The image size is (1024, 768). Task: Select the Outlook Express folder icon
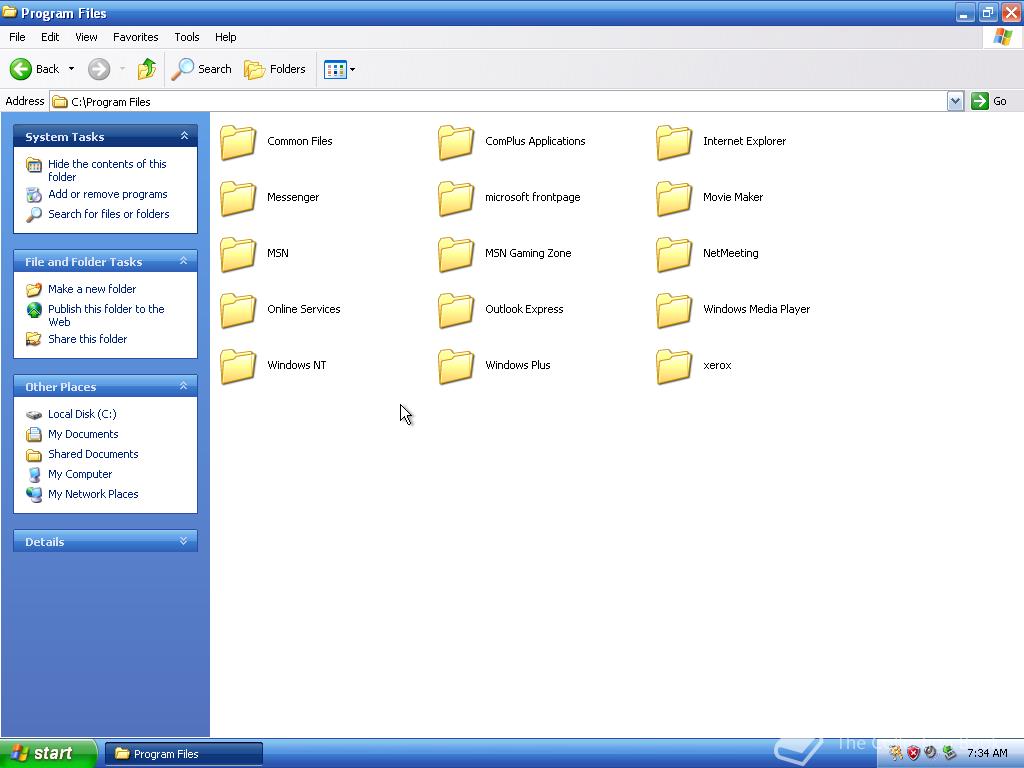click(x=456, y=310)
